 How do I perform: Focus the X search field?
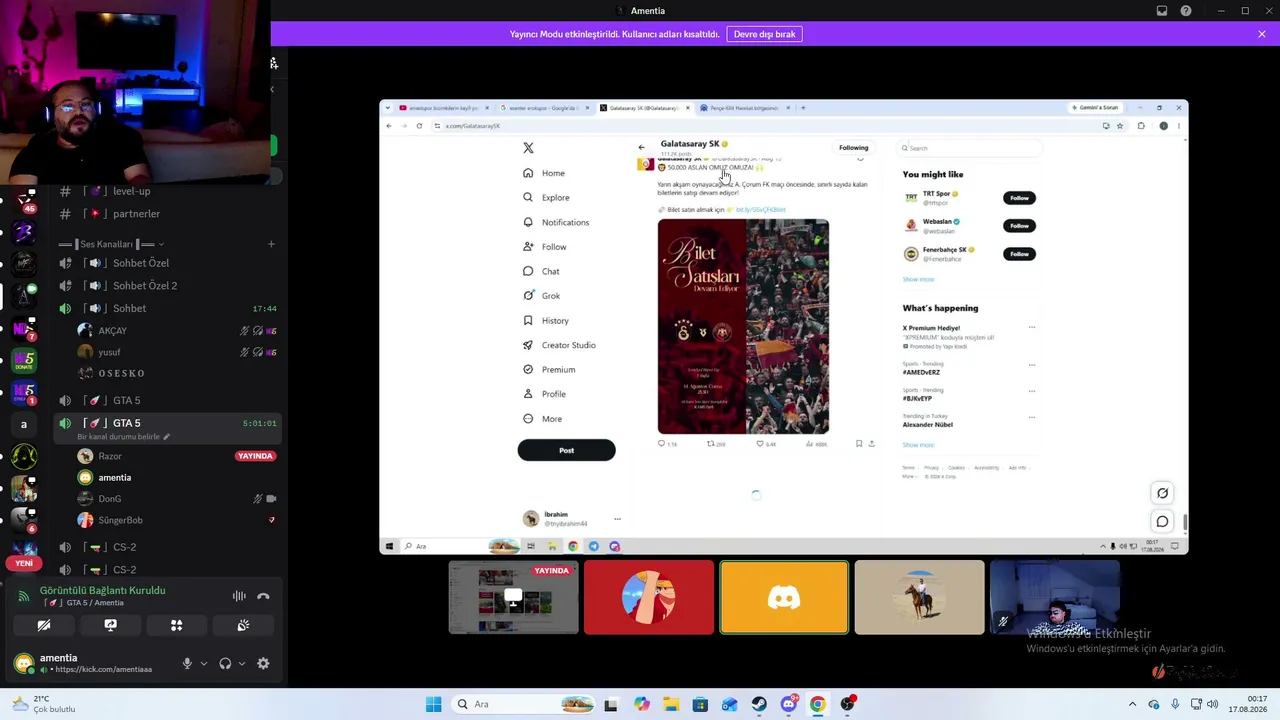click(x=969, y=148)
